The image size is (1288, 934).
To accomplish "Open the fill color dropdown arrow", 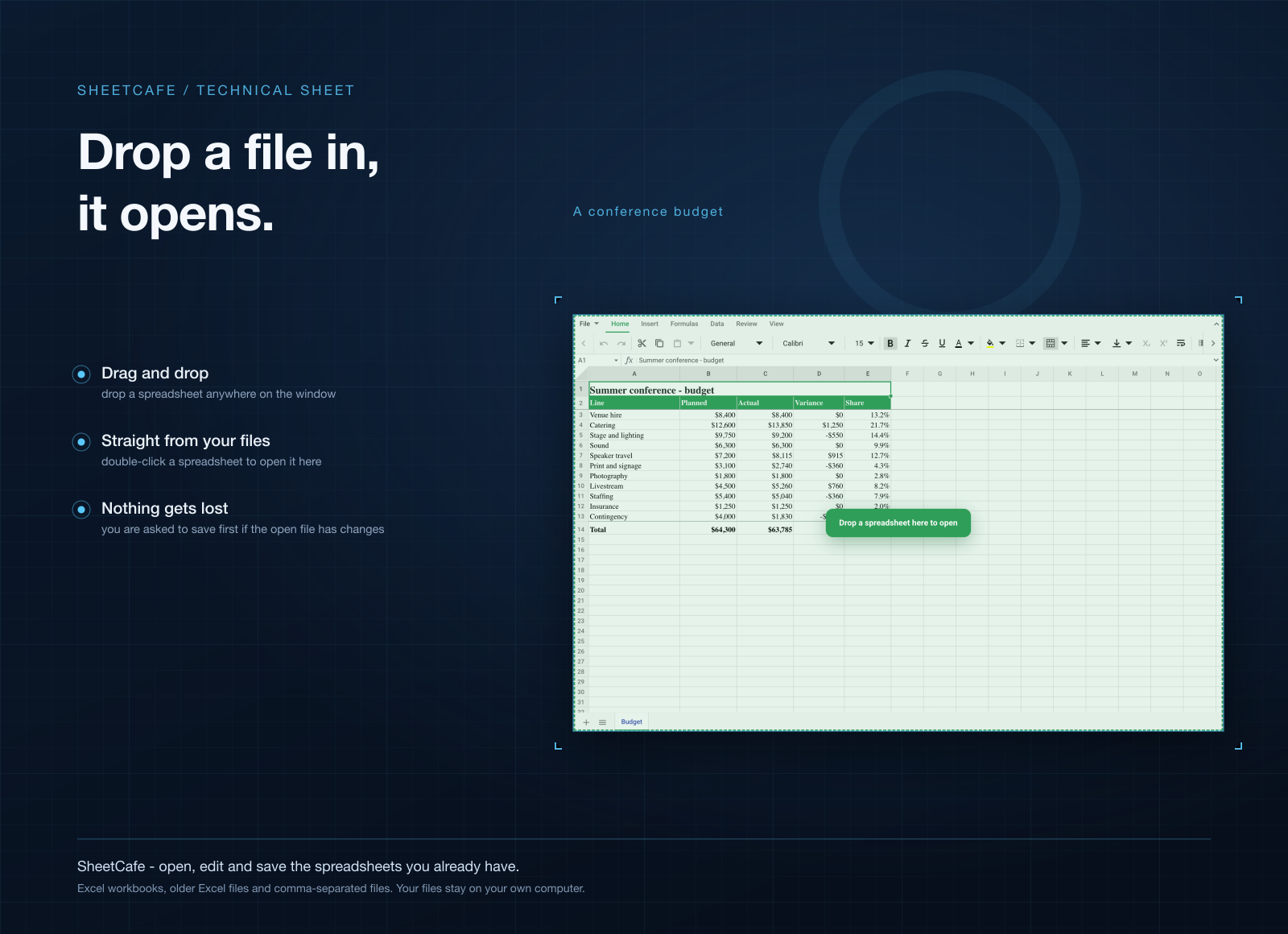I will [1002, 344].
